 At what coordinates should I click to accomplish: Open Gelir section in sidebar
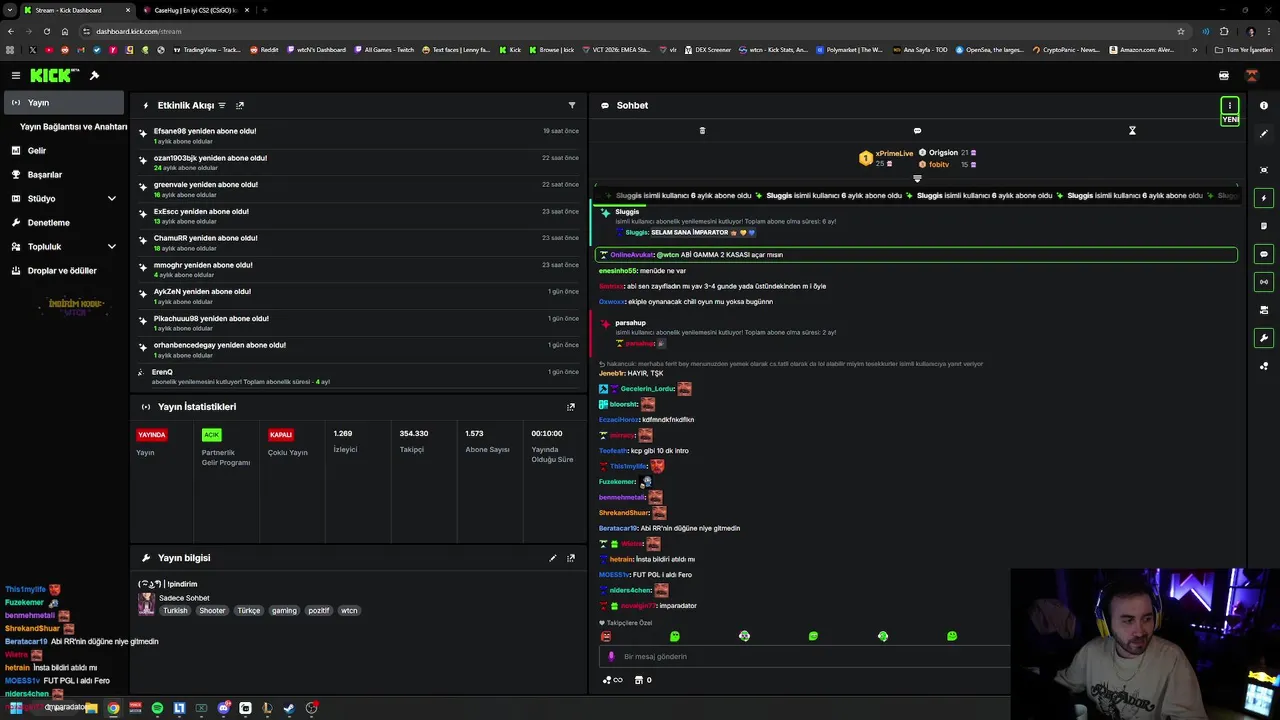pyautogui.click(x=64, y=150)
